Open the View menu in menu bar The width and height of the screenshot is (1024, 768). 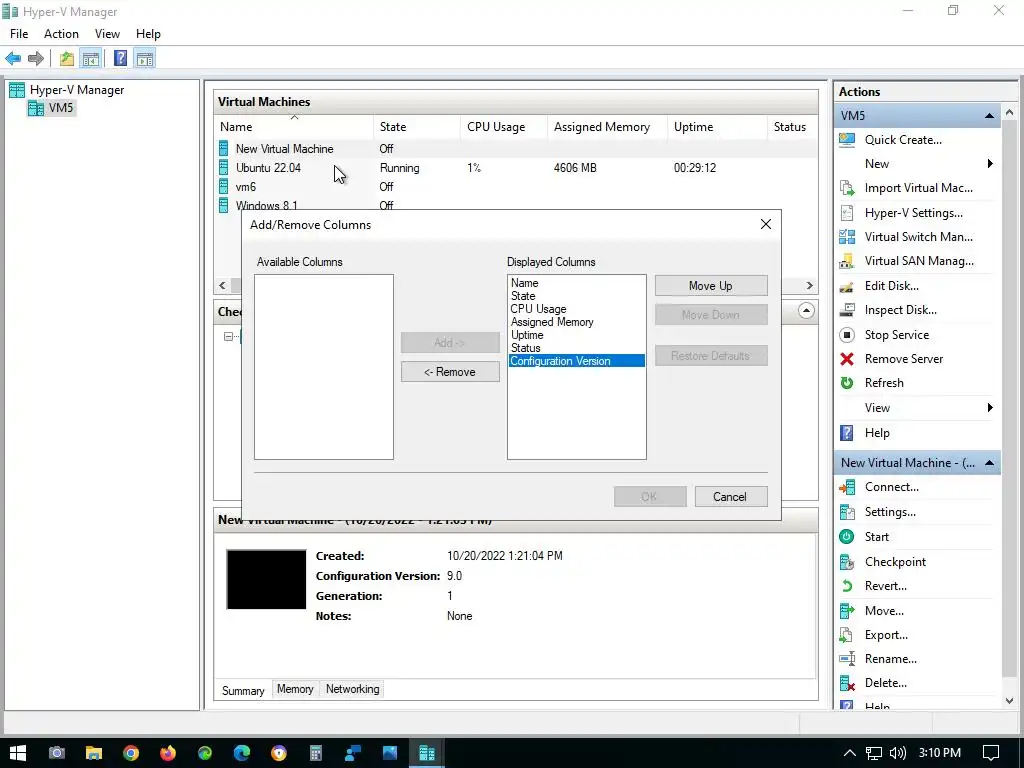(107, 34)
